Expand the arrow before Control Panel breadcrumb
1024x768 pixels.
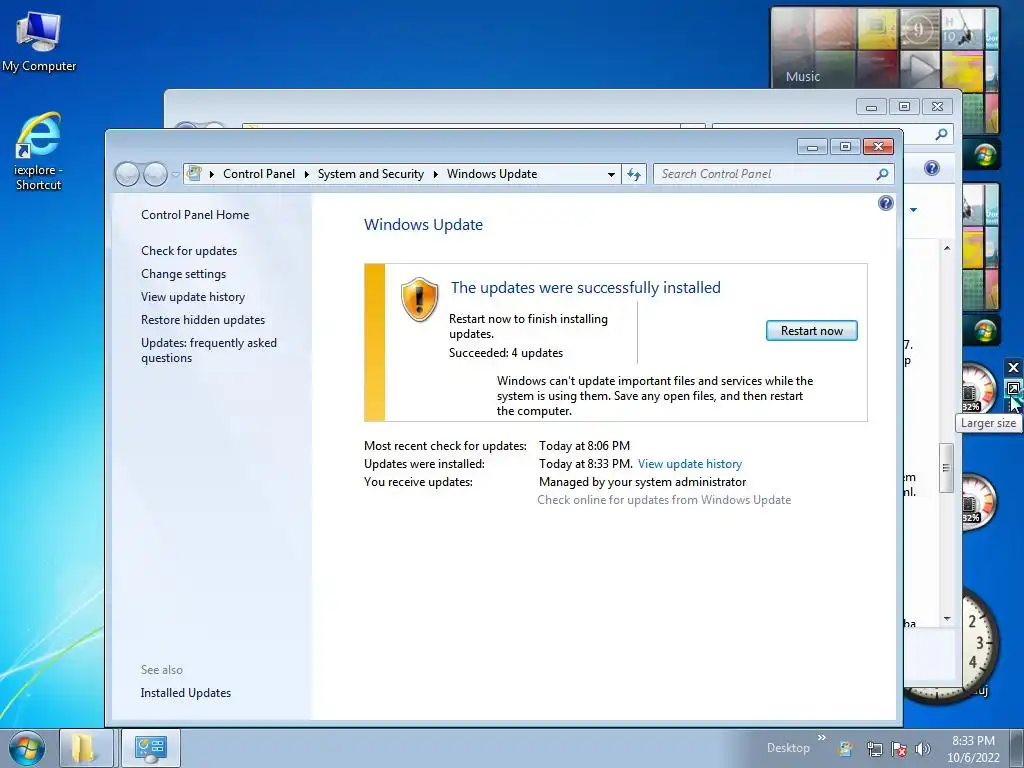click(212, 174)
